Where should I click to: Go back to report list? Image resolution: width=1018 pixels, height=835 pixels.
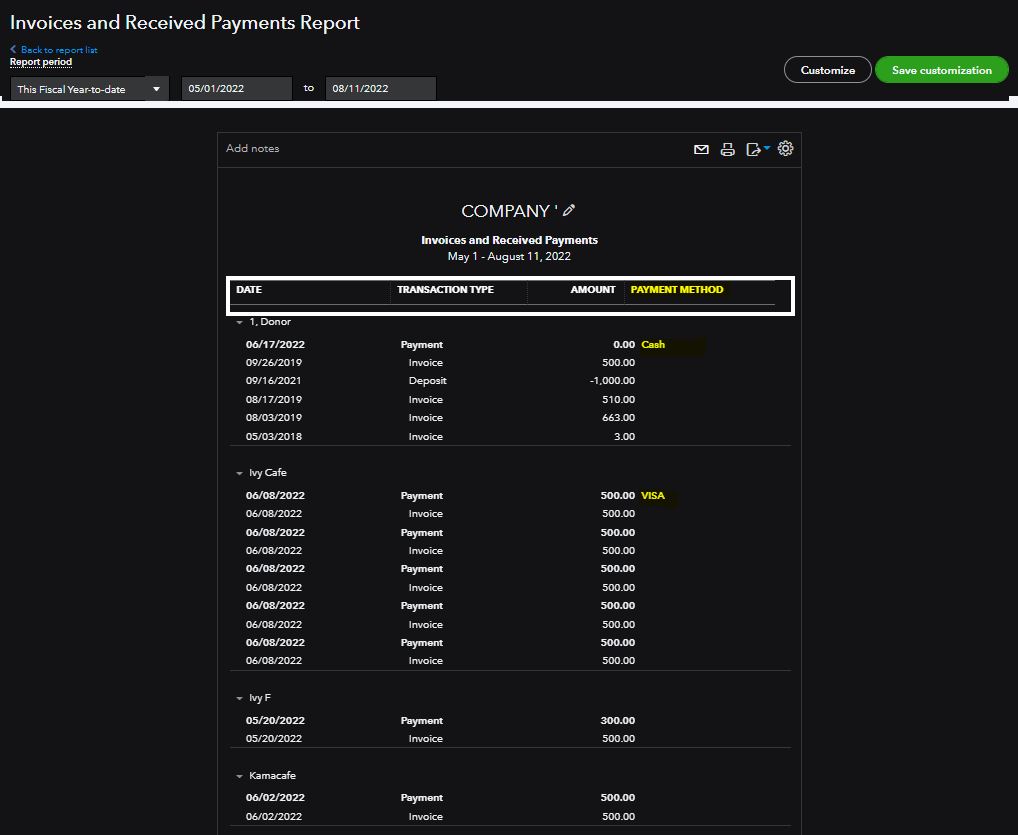[55, 49]
